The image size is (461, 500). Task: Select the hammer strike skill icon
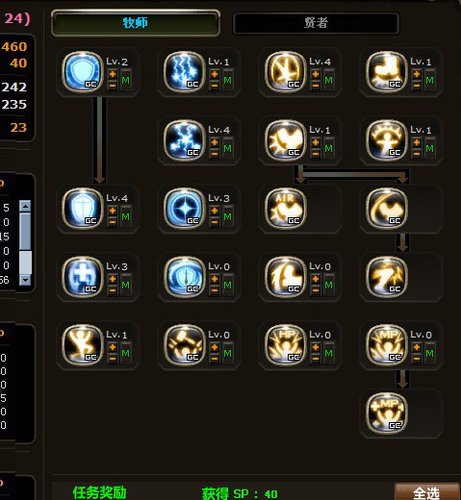click(184, 344)
